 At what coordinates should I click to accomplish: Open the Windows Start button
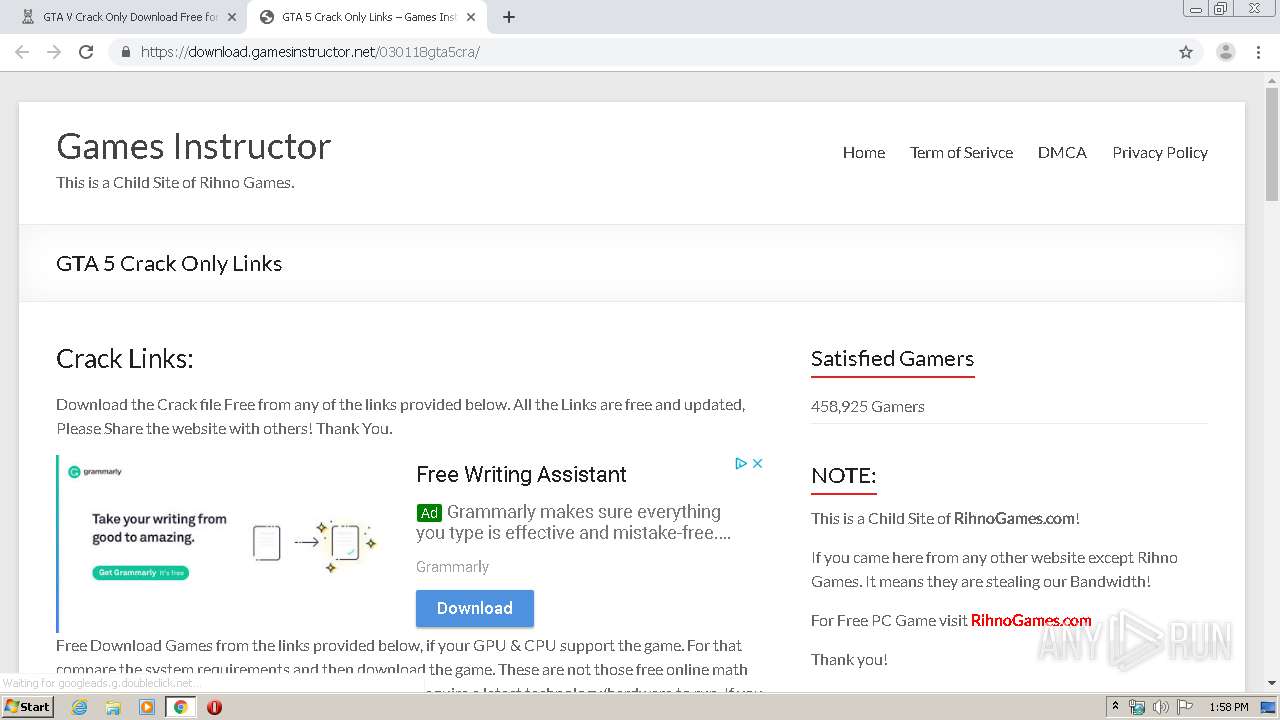coord(27,706)
